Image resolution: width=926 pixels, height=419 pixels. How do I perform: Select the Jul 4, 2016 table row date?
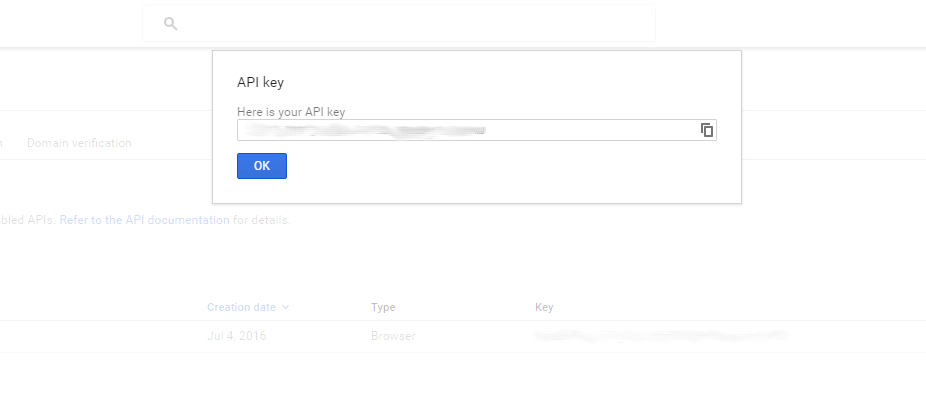point(236,336)
